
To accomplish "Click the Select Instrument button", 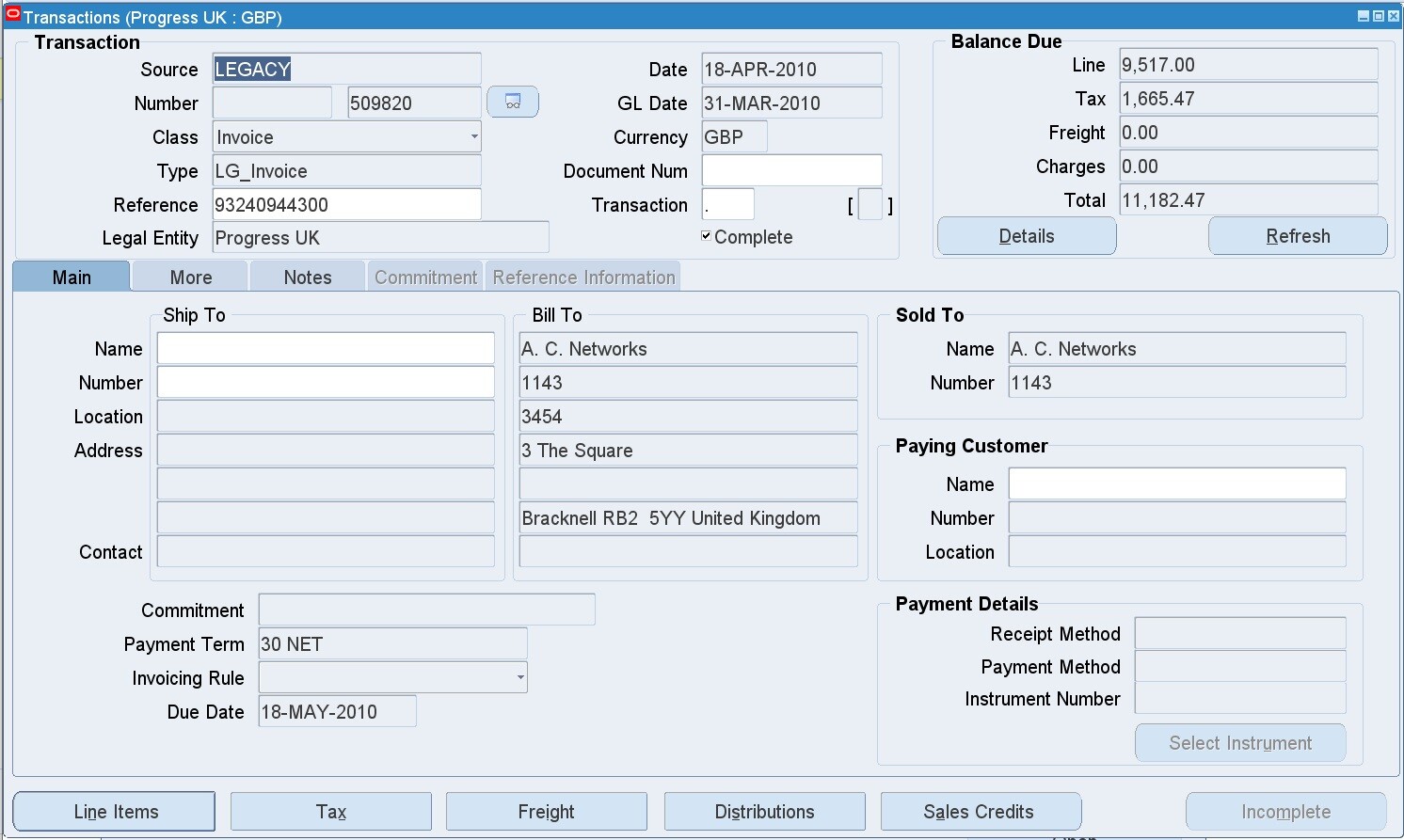I will point(1239,742).
